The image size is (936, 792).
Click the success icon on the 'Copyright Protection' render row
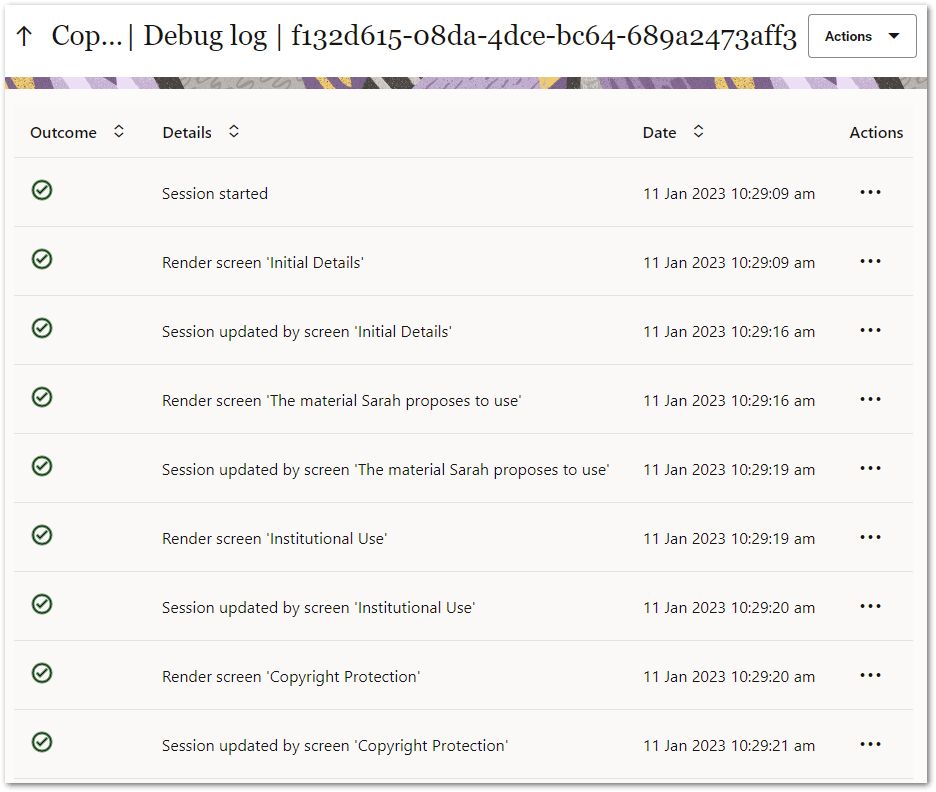(x=41, y=674)
